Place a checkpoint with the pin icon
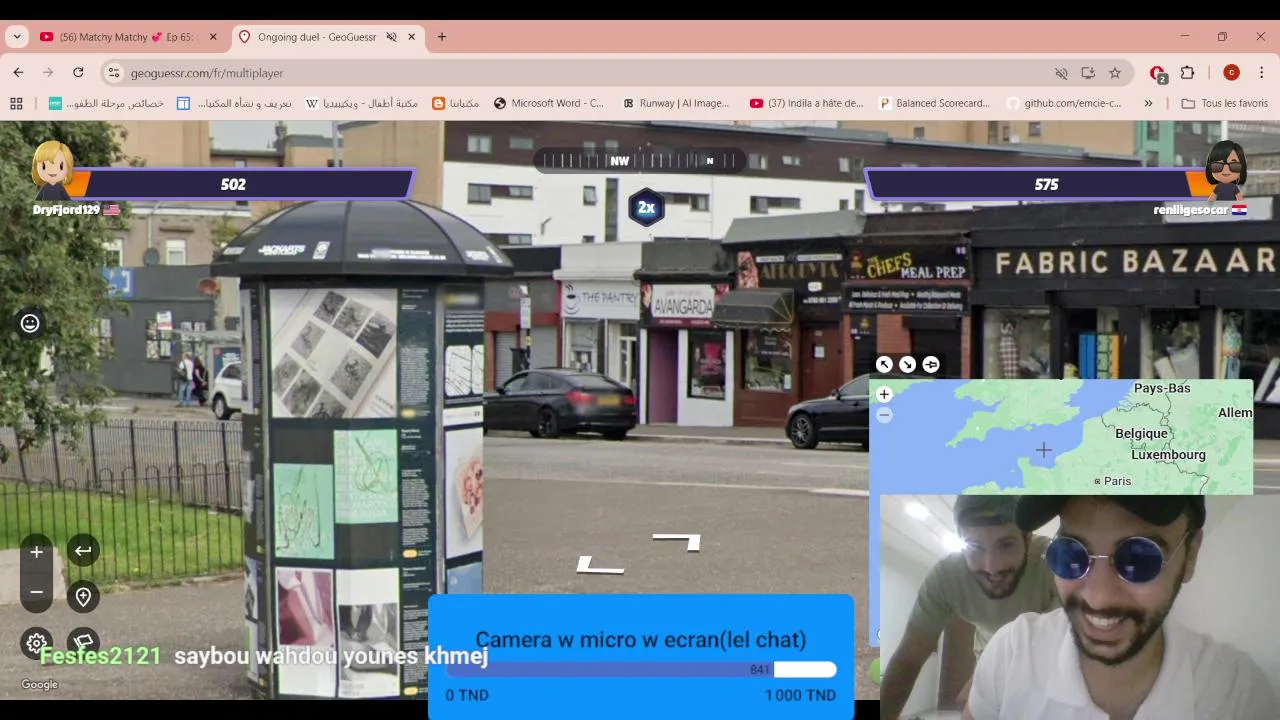 [x=83, y=597]
